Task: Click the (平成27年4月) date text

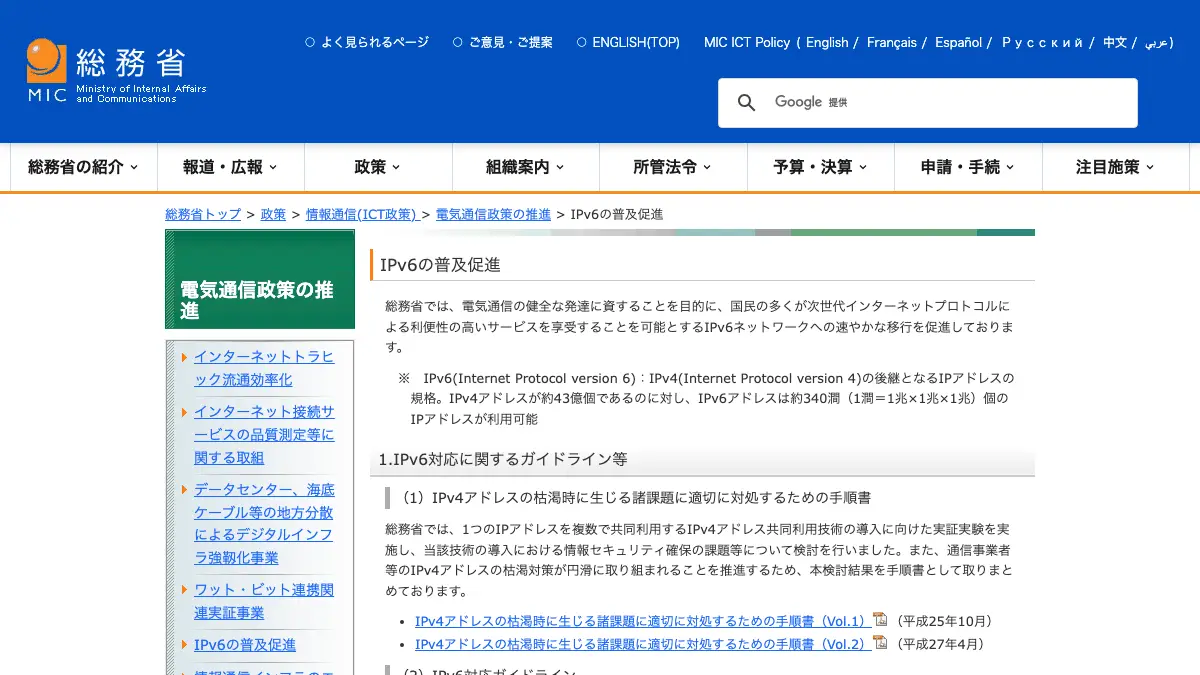Action: (940, 644)
